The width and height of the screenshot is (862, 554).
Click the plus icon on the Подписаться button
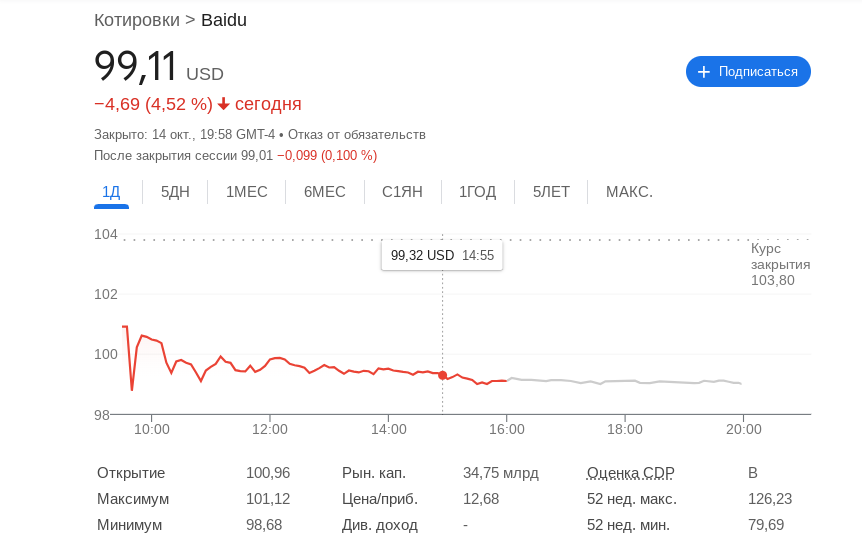coord(704,72)
